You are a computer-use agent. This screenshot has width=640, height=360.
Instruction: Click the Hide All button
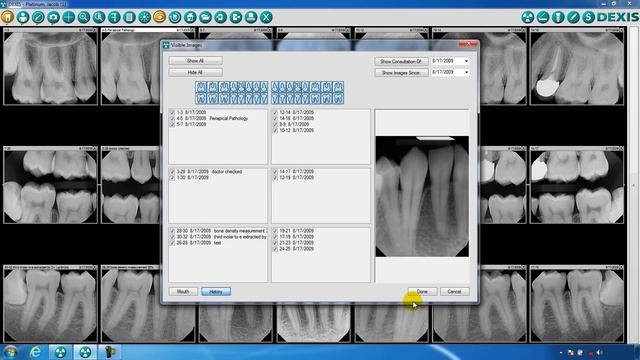[x=196, y=72]
